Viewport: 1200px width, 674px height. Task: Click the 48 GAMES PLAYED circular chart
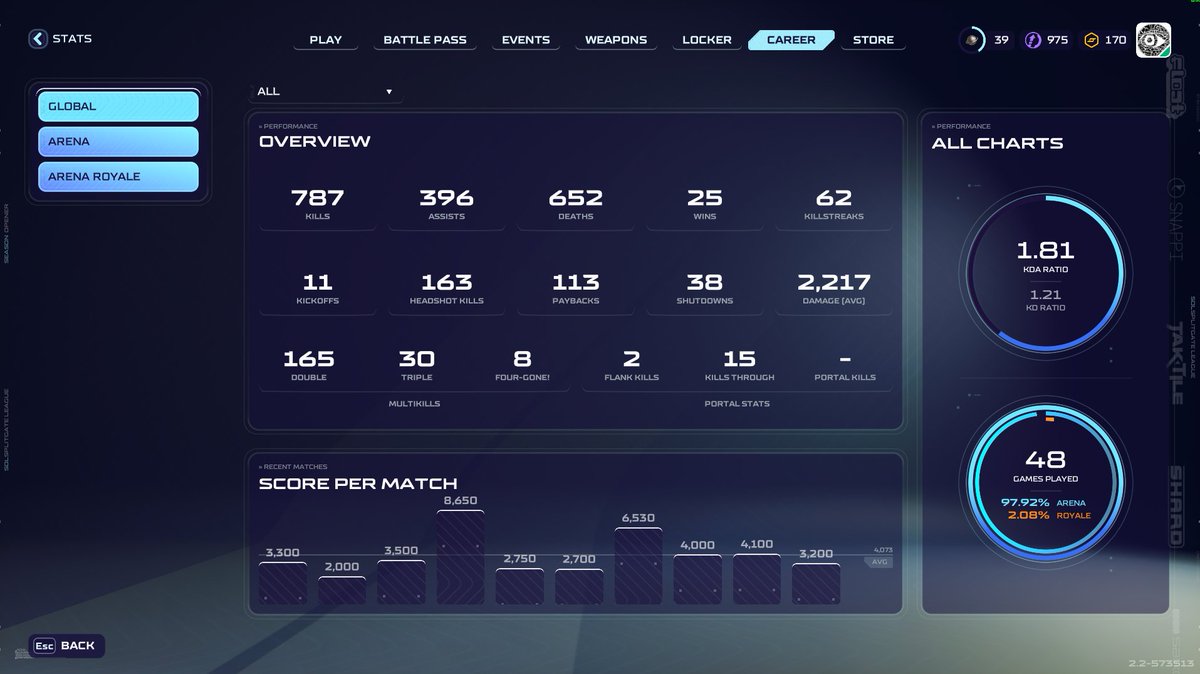tap(1045, 485)
